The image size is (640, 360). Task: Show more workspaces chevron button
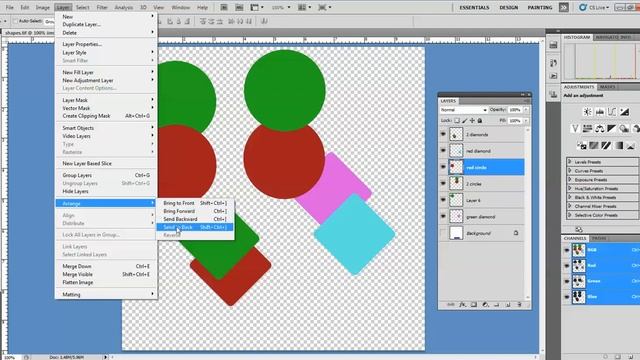(564, 7)
